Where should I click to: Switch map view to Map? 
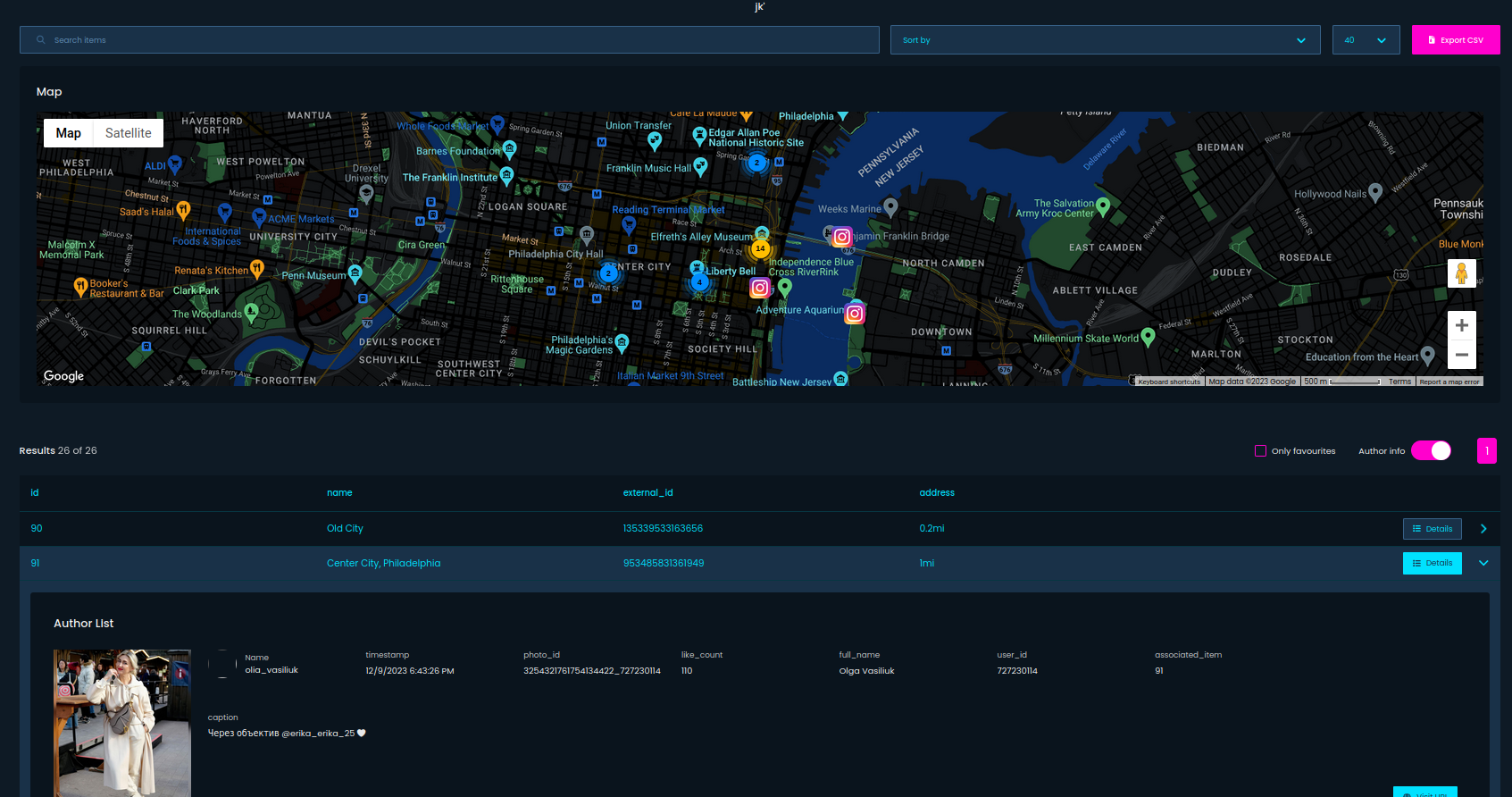(x=69, y=133)
